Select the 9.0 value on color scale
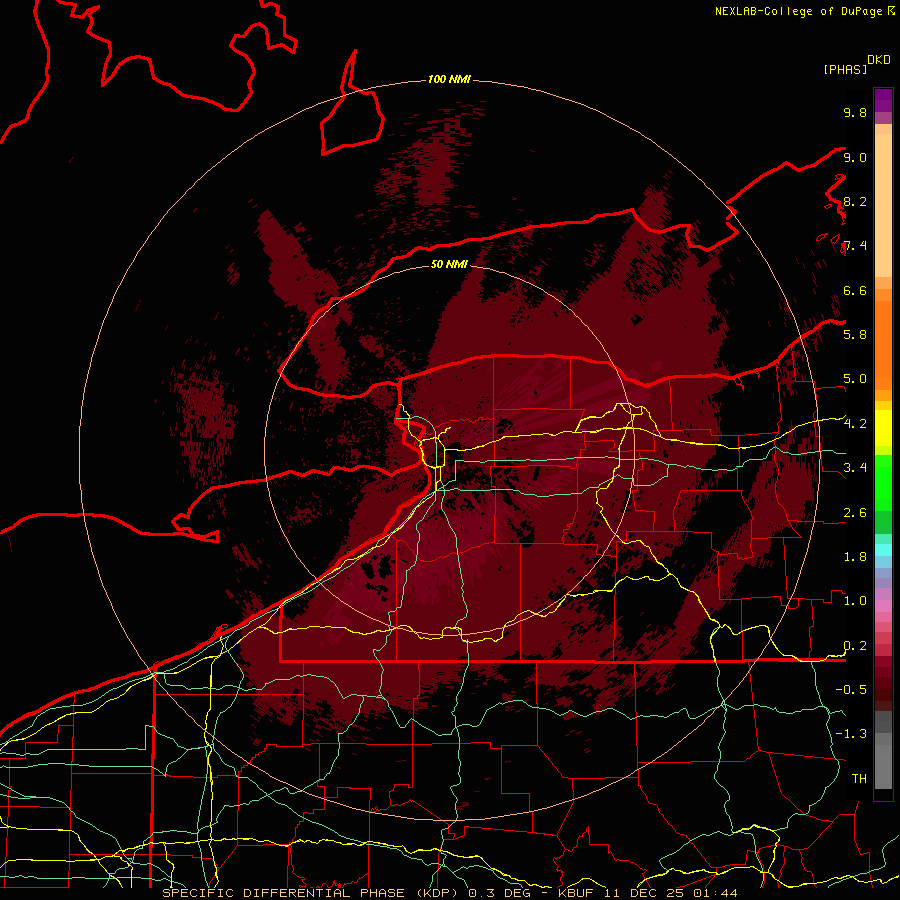 click(x=855, y=157)
